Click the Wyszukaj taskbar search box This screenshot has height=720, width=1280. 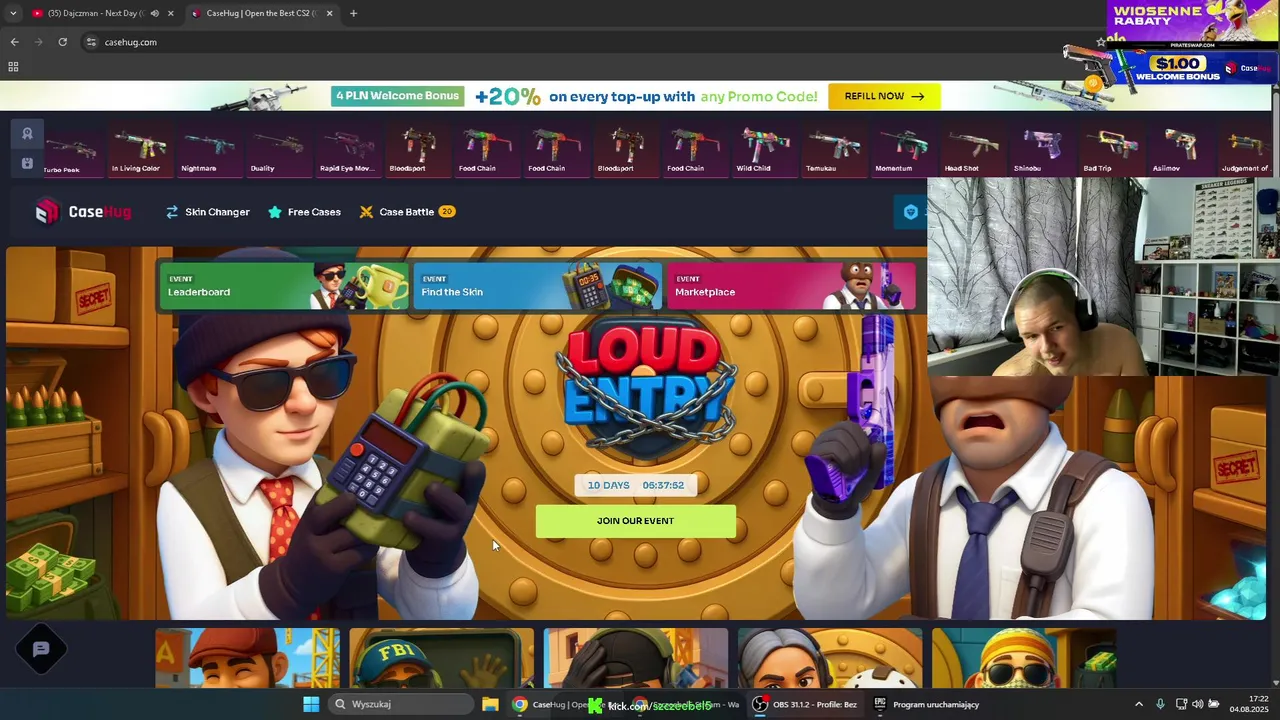click(402, 704)
